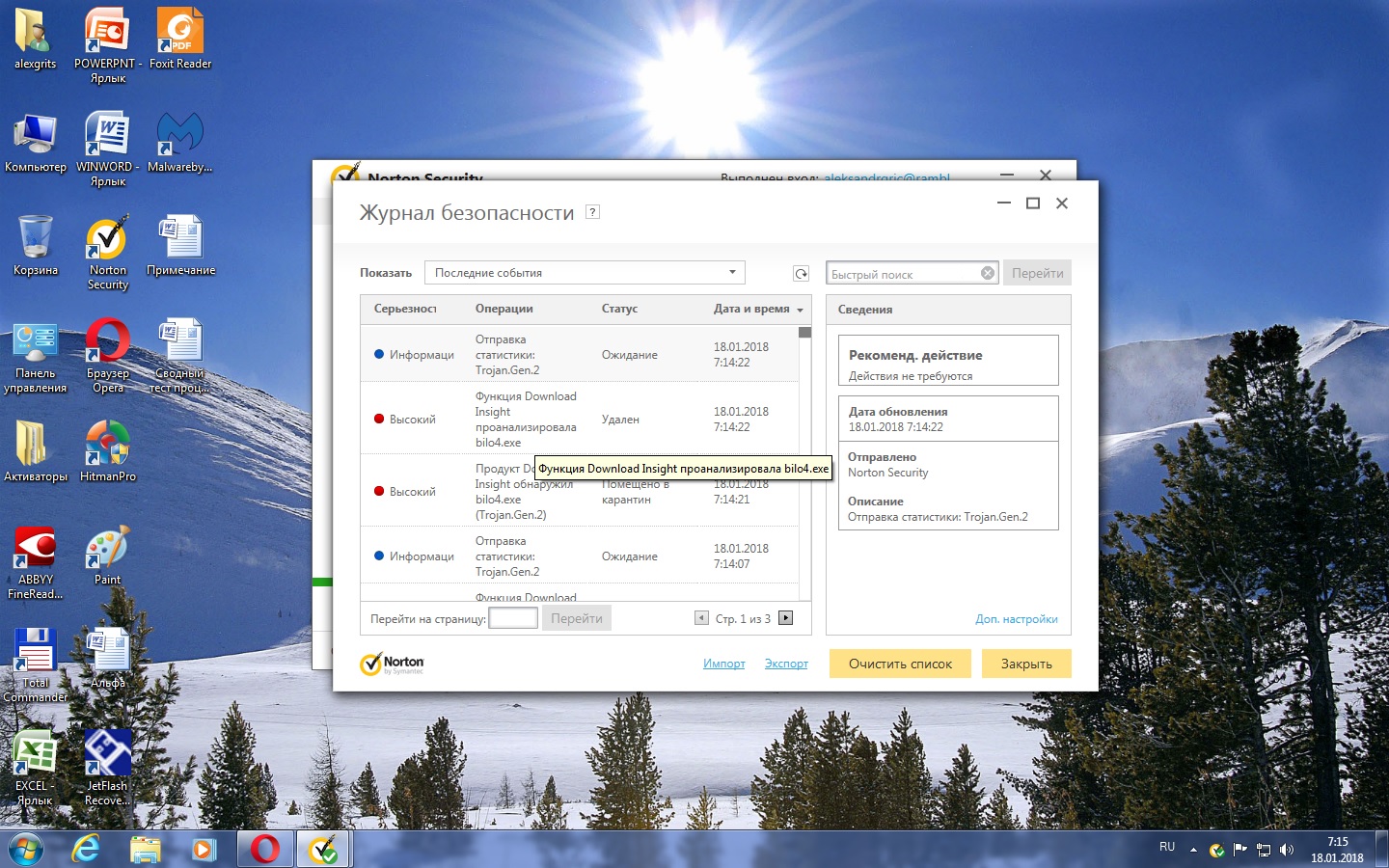The width and height of the screenshot is (1389, 868).
Task: Click the Статус column header
Action: 619,310
